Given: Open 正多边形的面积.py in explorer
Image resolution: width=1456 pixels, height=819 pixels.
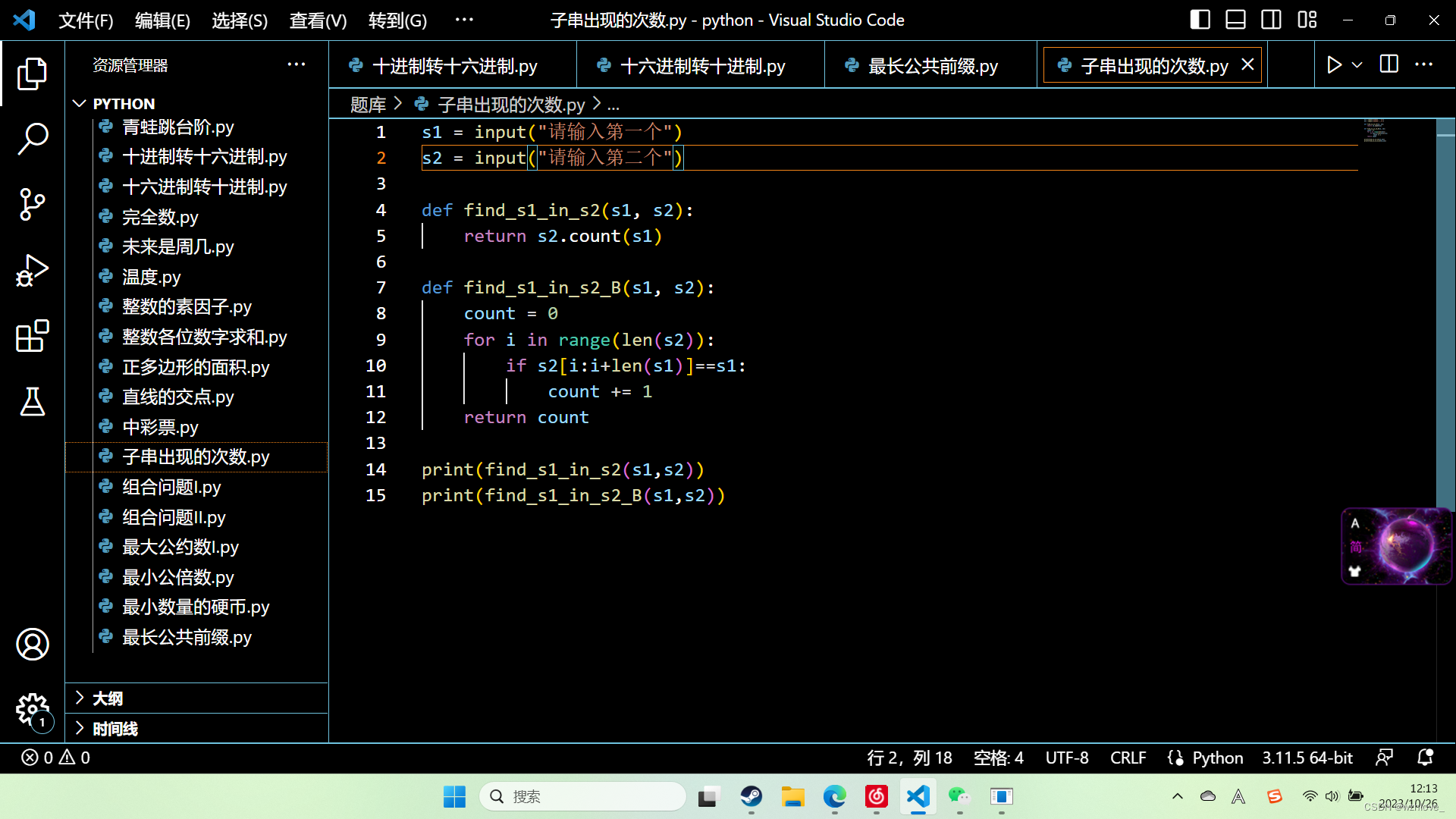Looking at the screenshot, I should pos(196,367).
